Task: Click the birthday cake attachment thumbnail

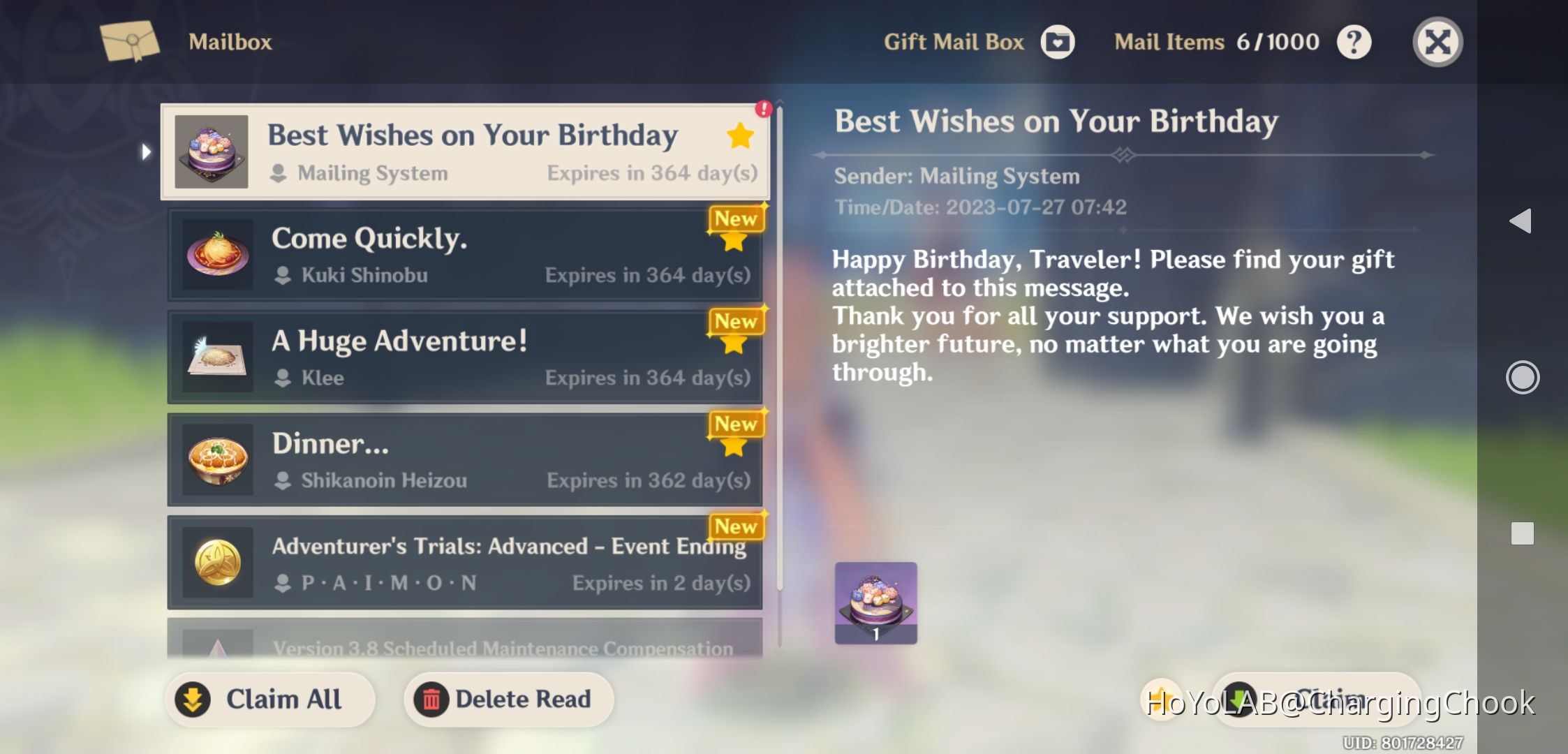Action: point(876,603)
